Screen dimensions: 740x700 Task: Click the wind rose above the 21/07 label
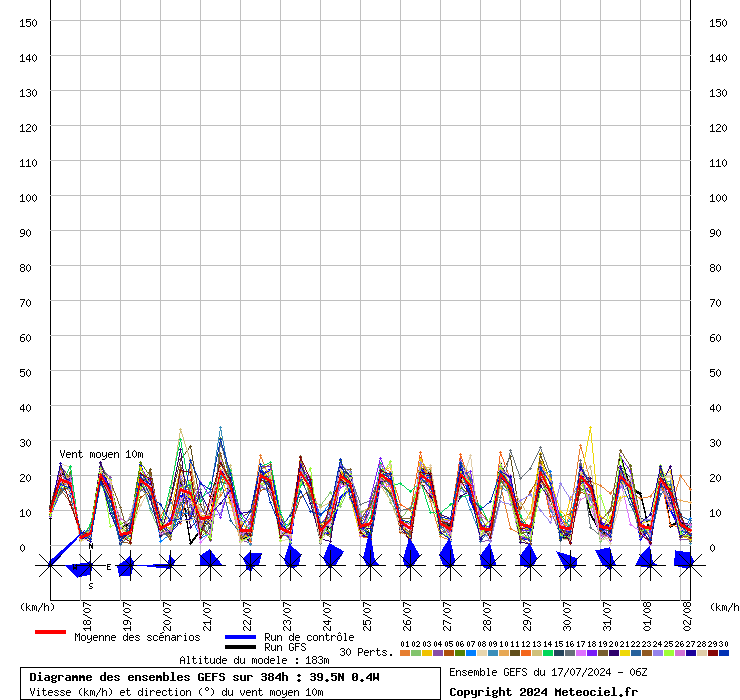(x=209, y=565)
